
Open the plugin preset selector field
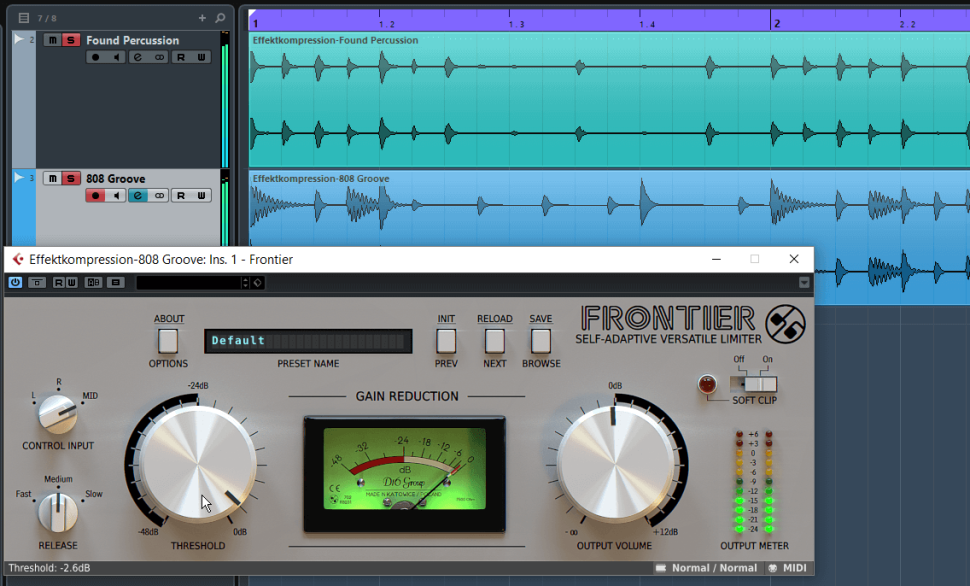[x=190, y=283]
